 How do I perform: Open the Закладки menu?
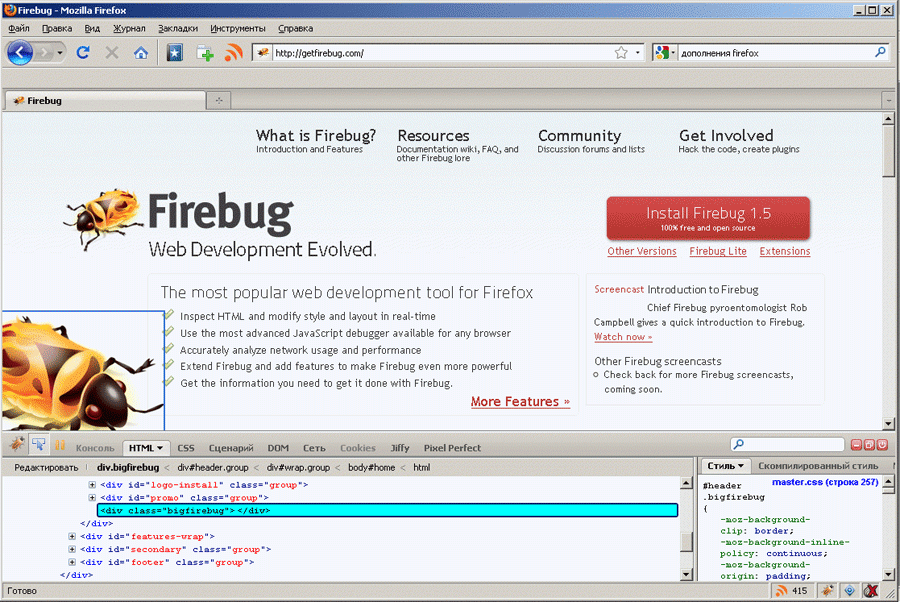click(x=178, y=28)
